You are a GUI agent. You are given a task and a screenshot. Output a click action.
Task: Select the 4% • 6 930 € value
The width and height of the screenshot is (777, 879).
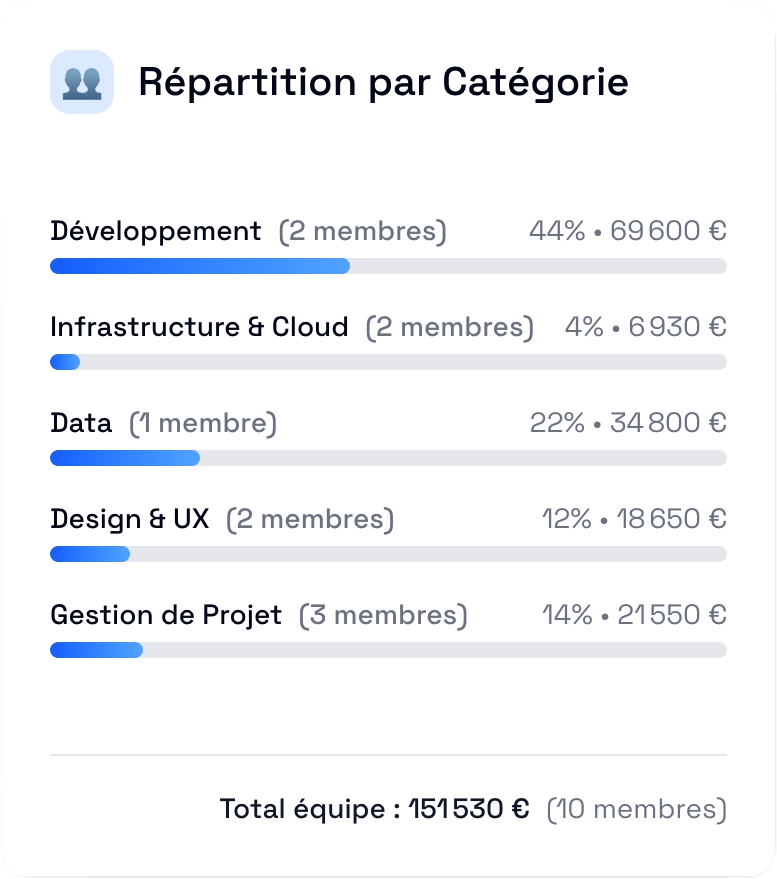(x=646, y=327)
